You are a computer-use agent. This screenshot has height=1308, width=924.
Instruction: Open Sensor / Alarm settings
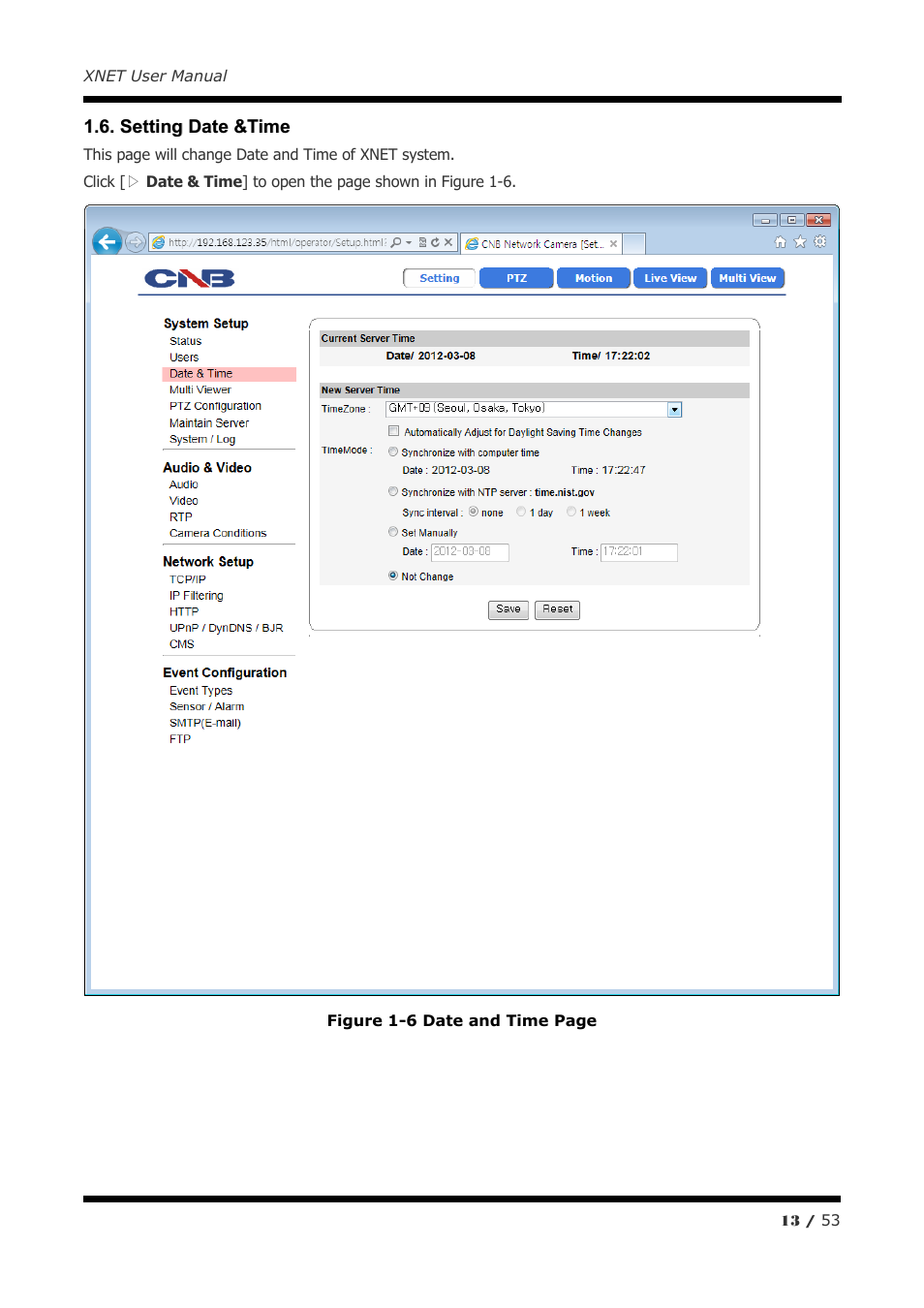click(x=206, y=706)
